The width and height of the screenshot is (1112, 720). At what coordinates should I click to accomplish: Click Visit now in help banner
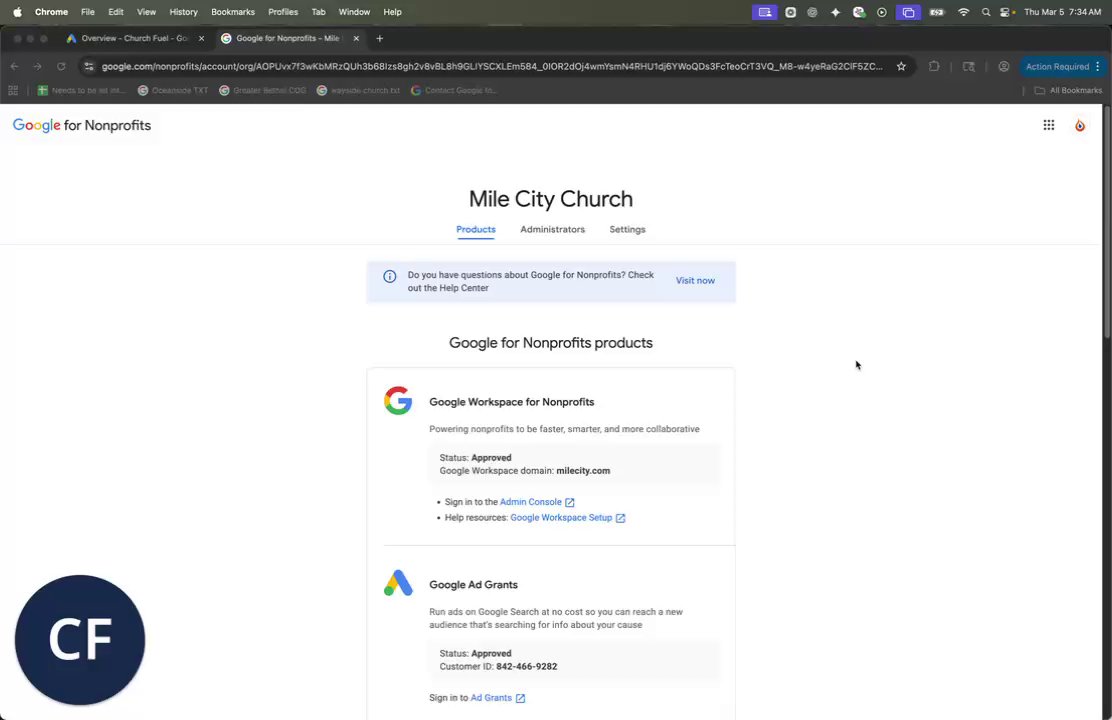[695, 280]
